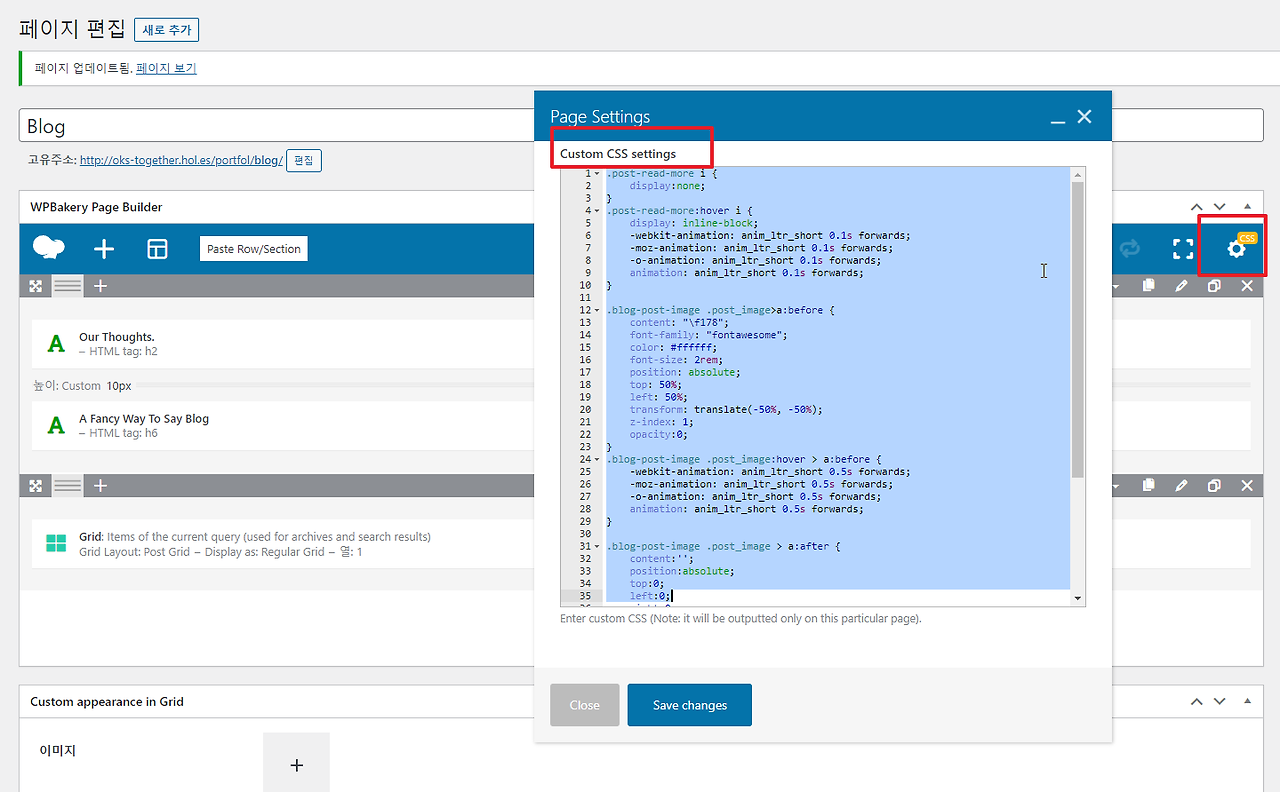
Task: Edit the row containing the Grid element
Action: tap(1181, 486)
